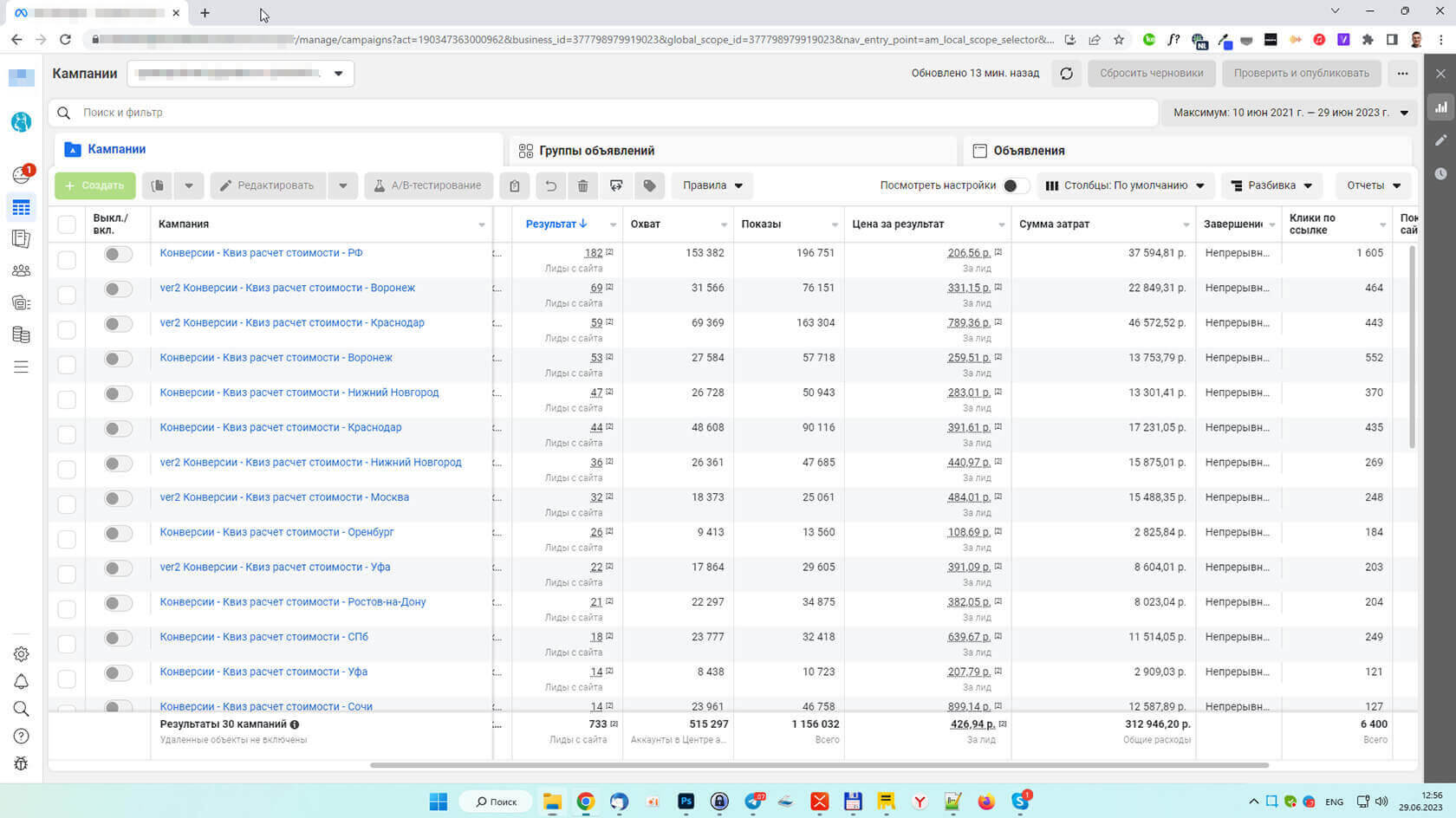Viewport: 1456px width, 818px height.
Task: Check the row for Конверсии - Оренбург campaign
Action: tap(67, 539)
